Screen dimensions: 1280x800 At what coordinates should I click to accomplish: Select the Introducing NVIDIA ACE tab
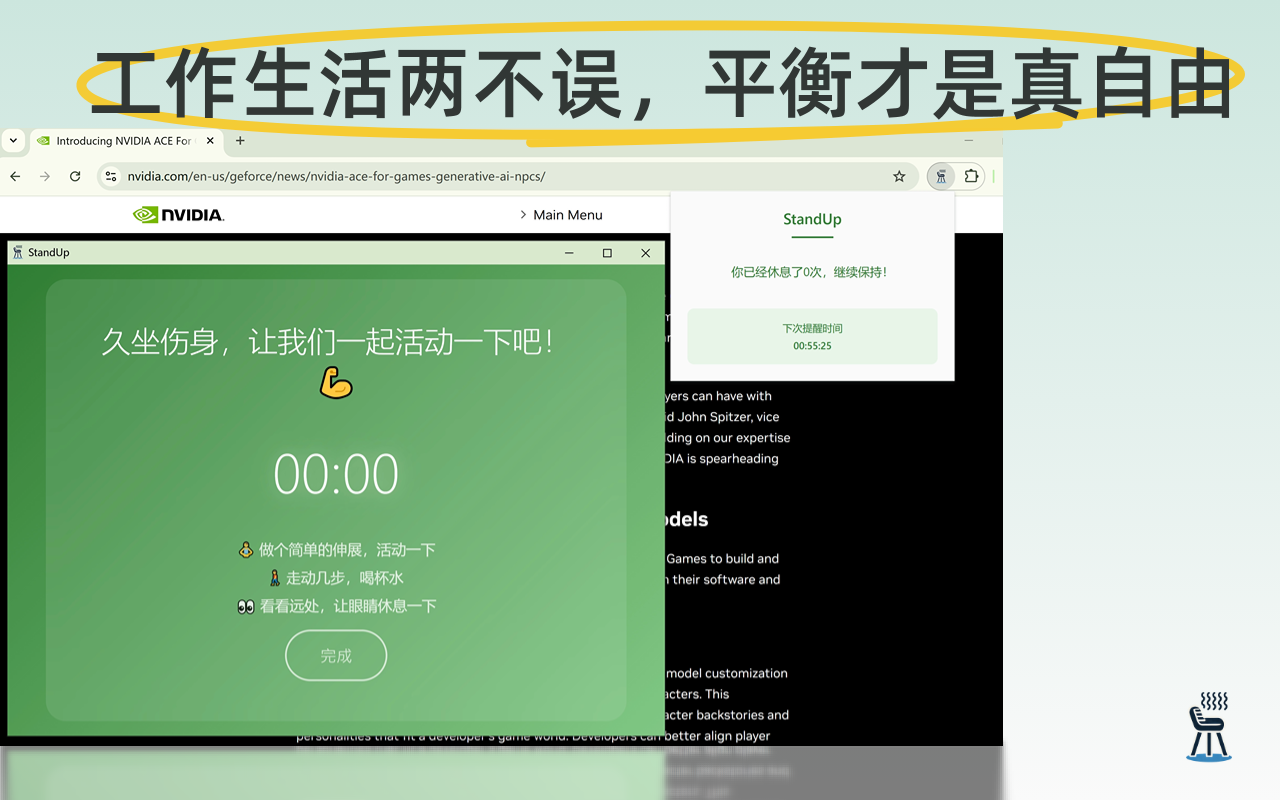pos(120,141)
